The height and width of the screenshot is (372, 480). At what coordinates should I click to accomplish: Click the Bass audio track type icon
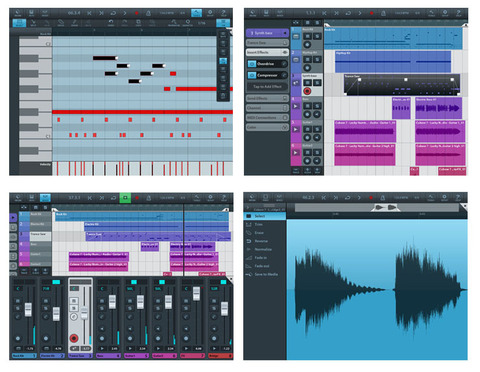click(x=296, y=106)
